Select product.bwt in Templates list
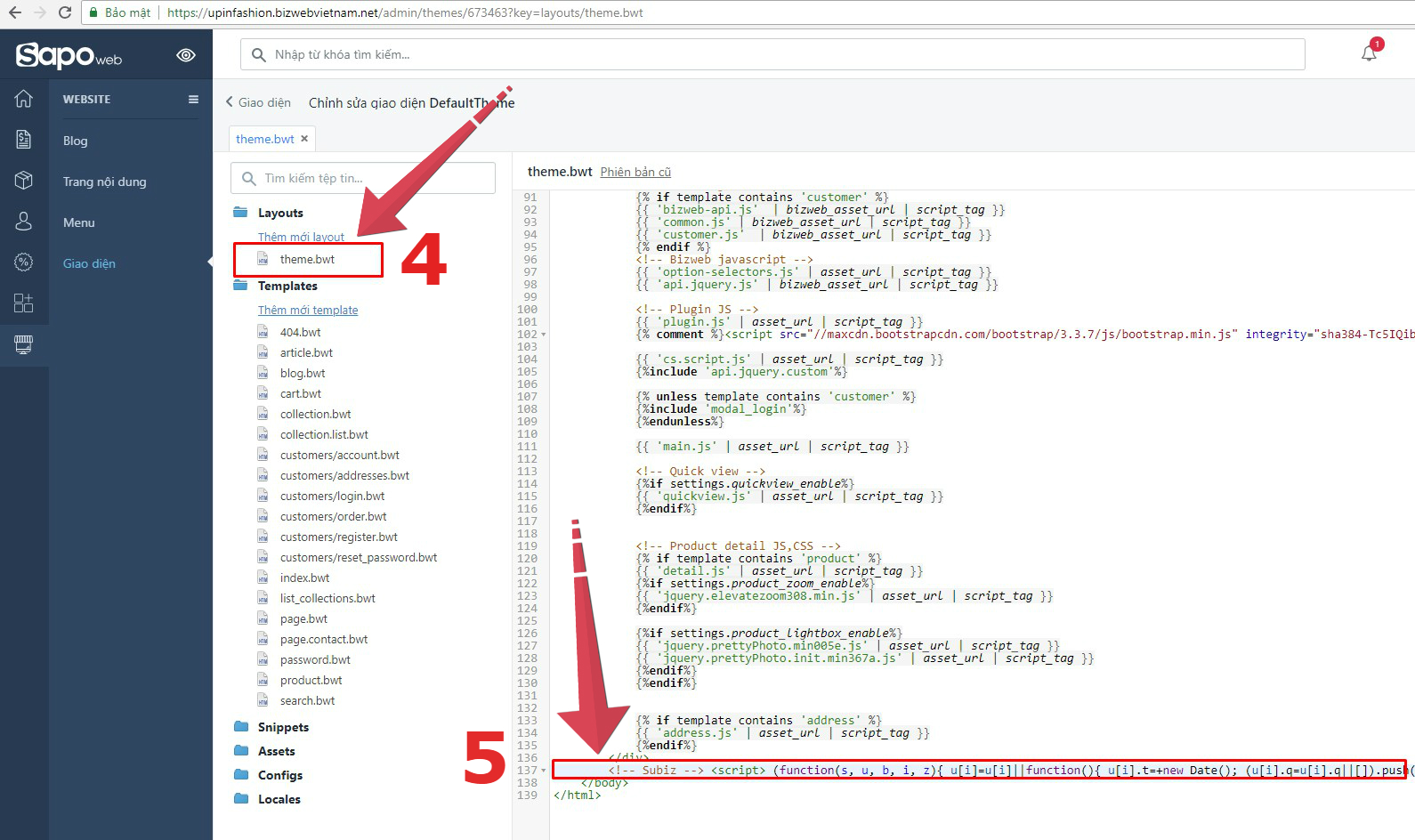 (x=311, y=680)
